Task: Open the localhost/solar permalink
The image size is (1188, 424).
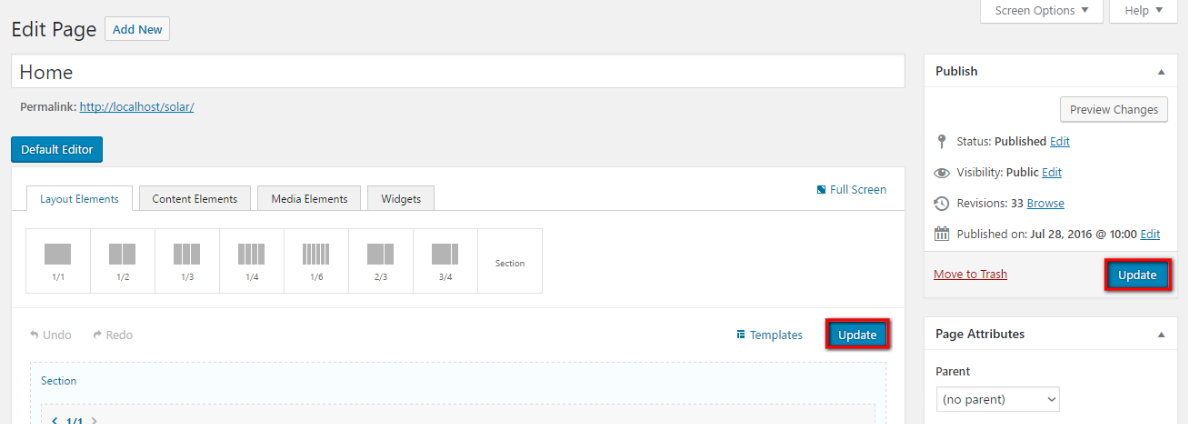Action: (136, 106)
